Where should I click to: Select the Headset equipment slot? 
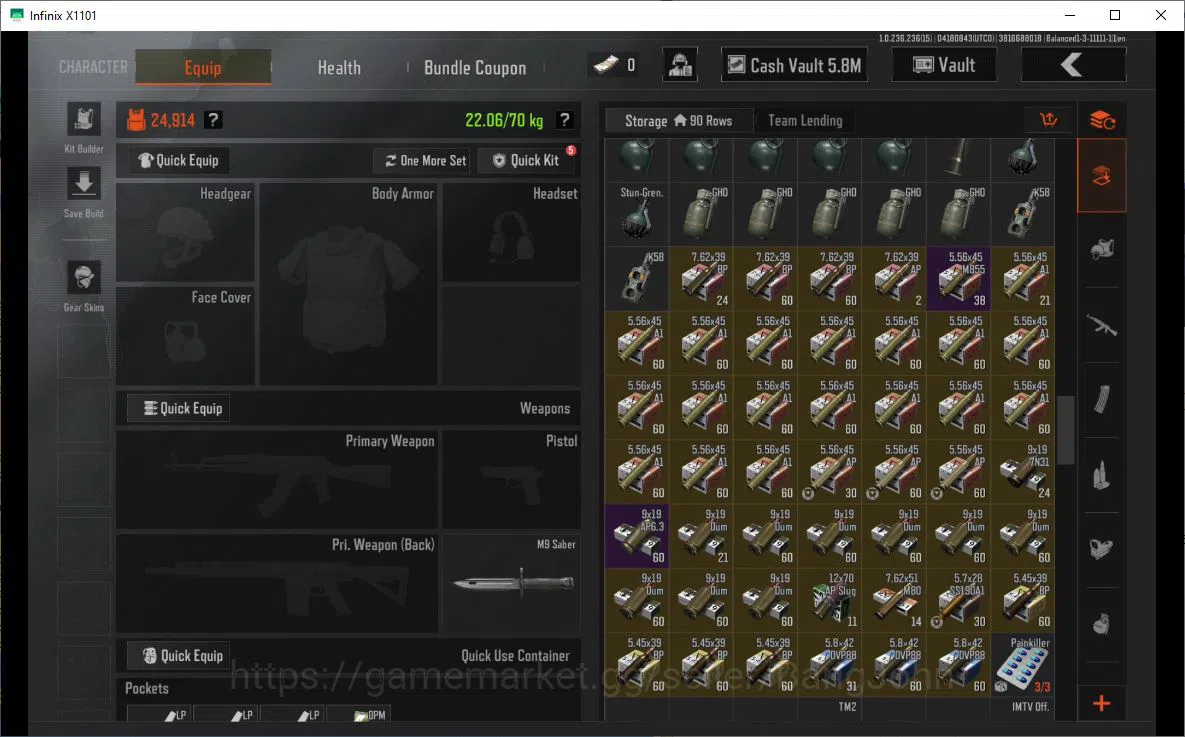pyautogui.click(x=512, y=233)
